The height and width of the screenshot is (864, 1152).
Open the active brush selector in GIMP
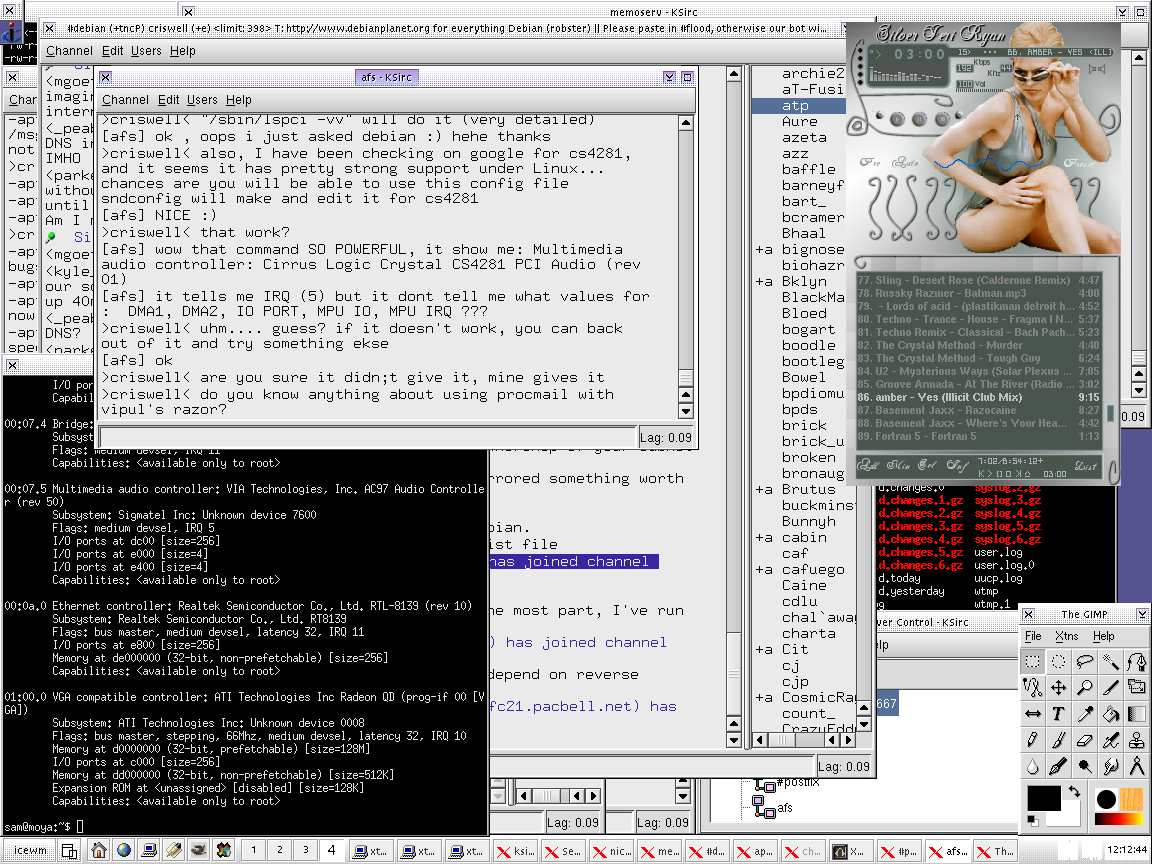(x=1106, y=799)
